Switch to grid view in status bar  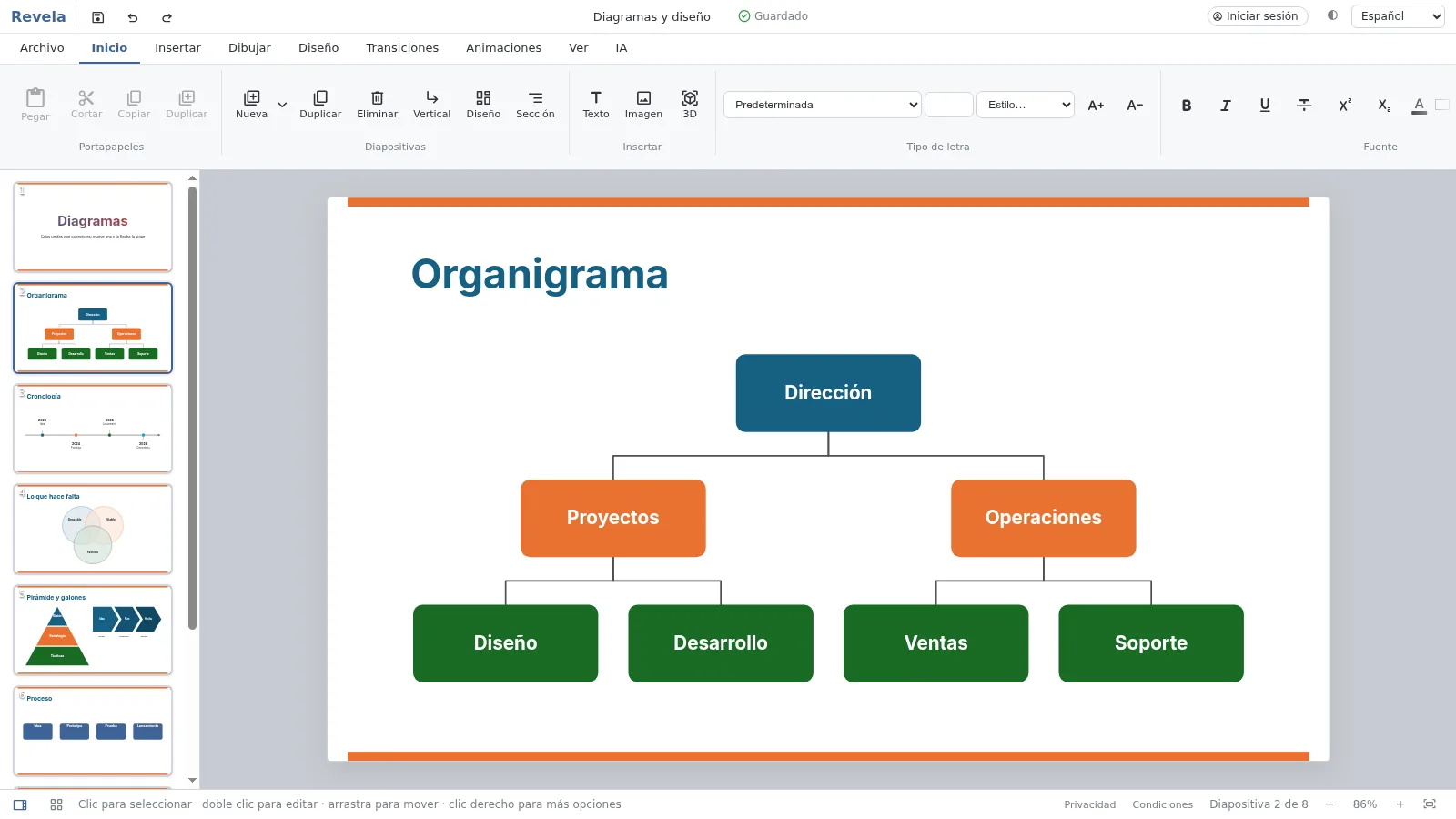click(x=56, y=804)
